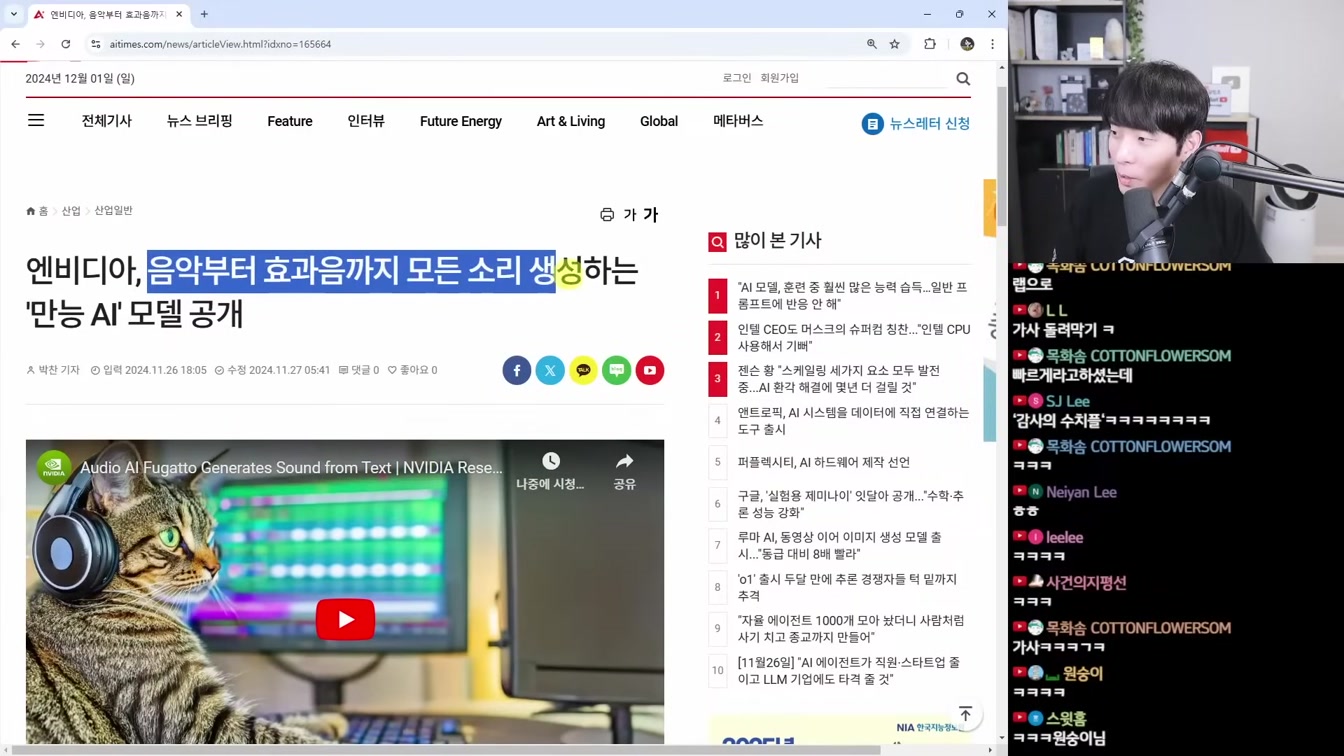This screenshot has height=756, width=1344.
Task: Click reporter name 박찬 기자
Action: [59, 370]
